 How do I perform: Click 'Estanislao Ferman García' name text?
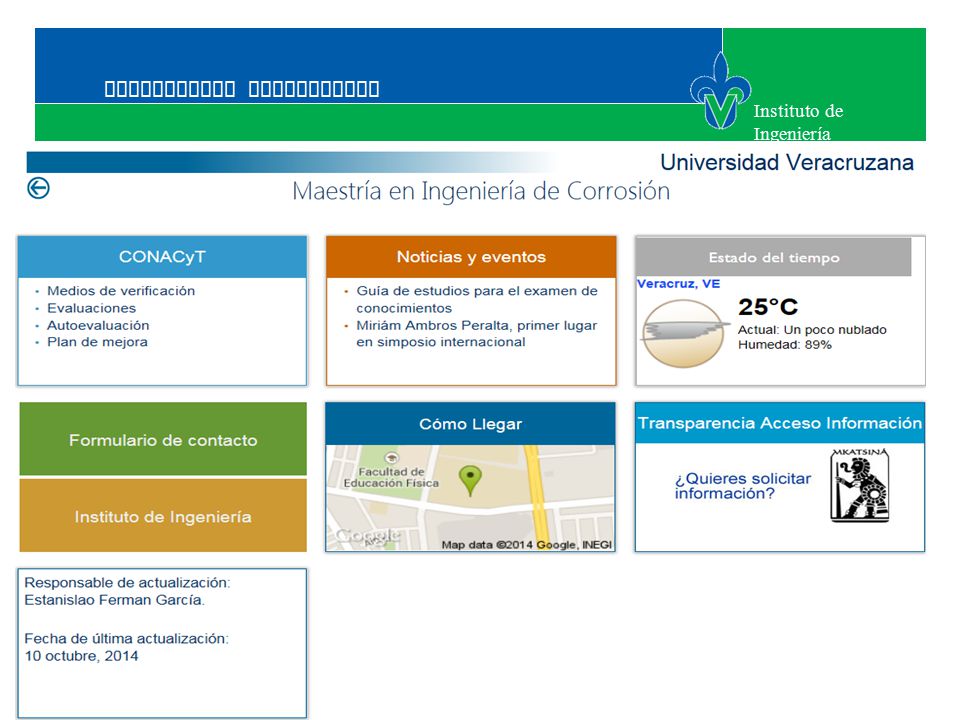114,600
